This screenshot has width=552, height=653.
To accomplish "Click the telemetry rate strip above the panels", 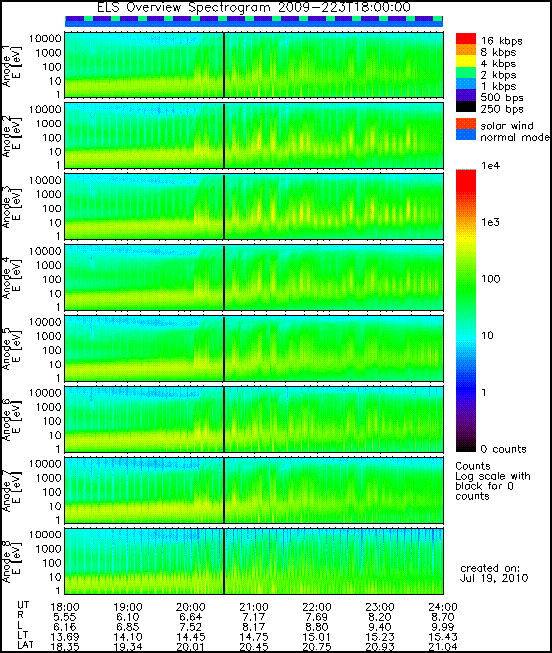I will (x=254, y=21).
